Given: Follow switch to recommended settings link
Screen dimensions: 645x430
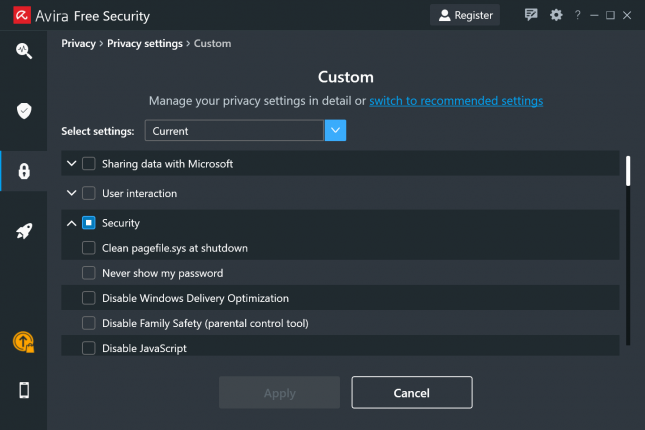Looking at the screenshot, I should (x=456, y=101).
